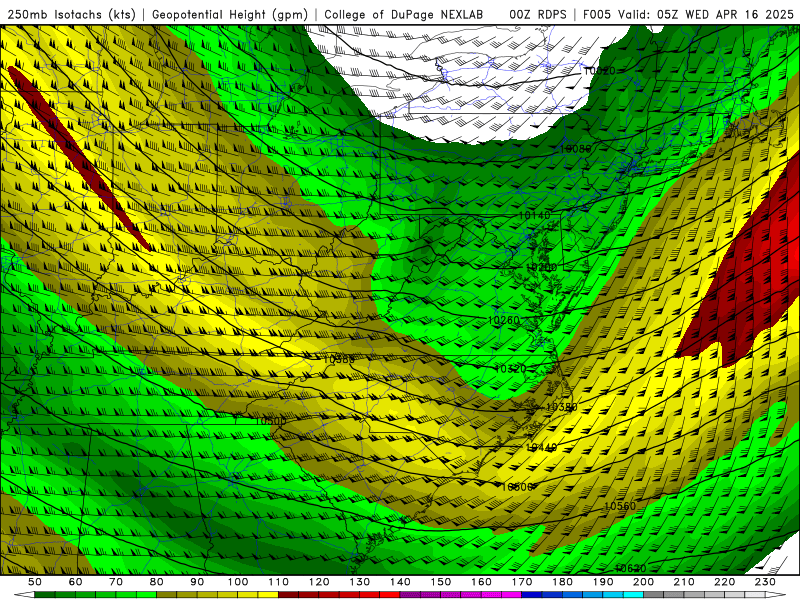The height and width of the screenshot is (600, 800).
Task: Click the 10260 height contour label
Action: (x=504, y=320)
